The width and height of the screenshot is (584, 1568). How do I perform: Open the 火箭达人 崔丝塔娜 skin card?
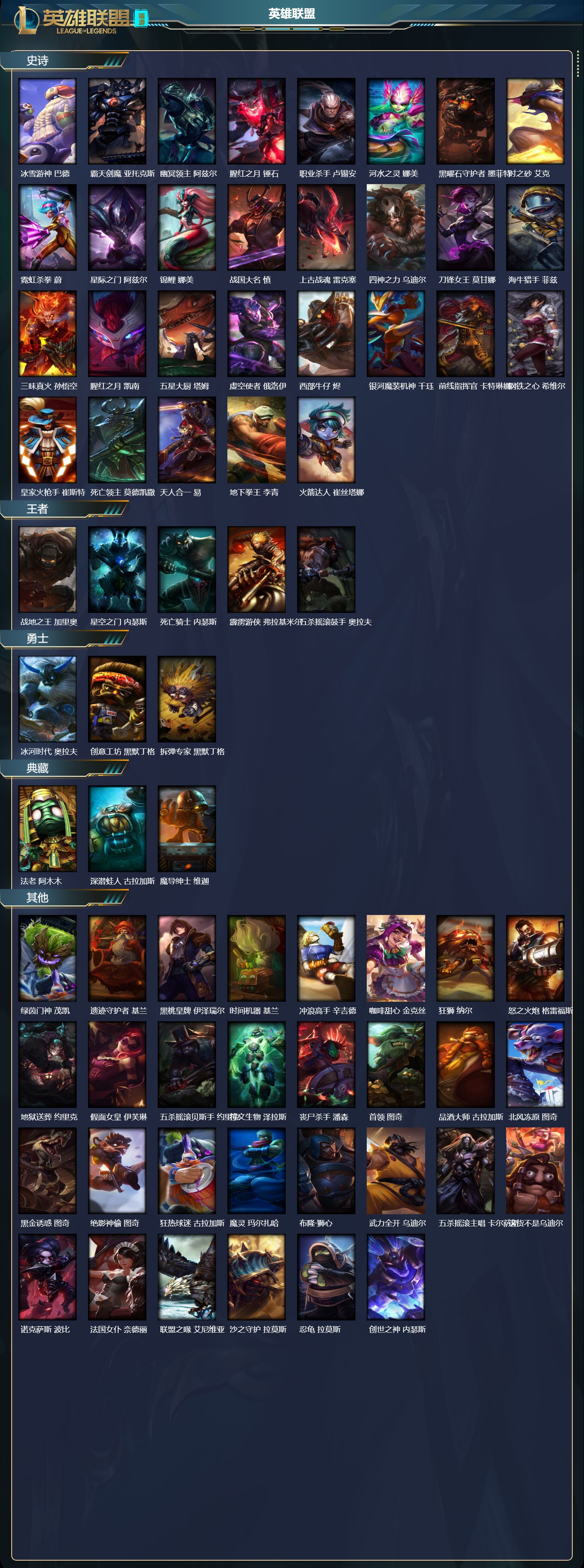click(326, 440)
